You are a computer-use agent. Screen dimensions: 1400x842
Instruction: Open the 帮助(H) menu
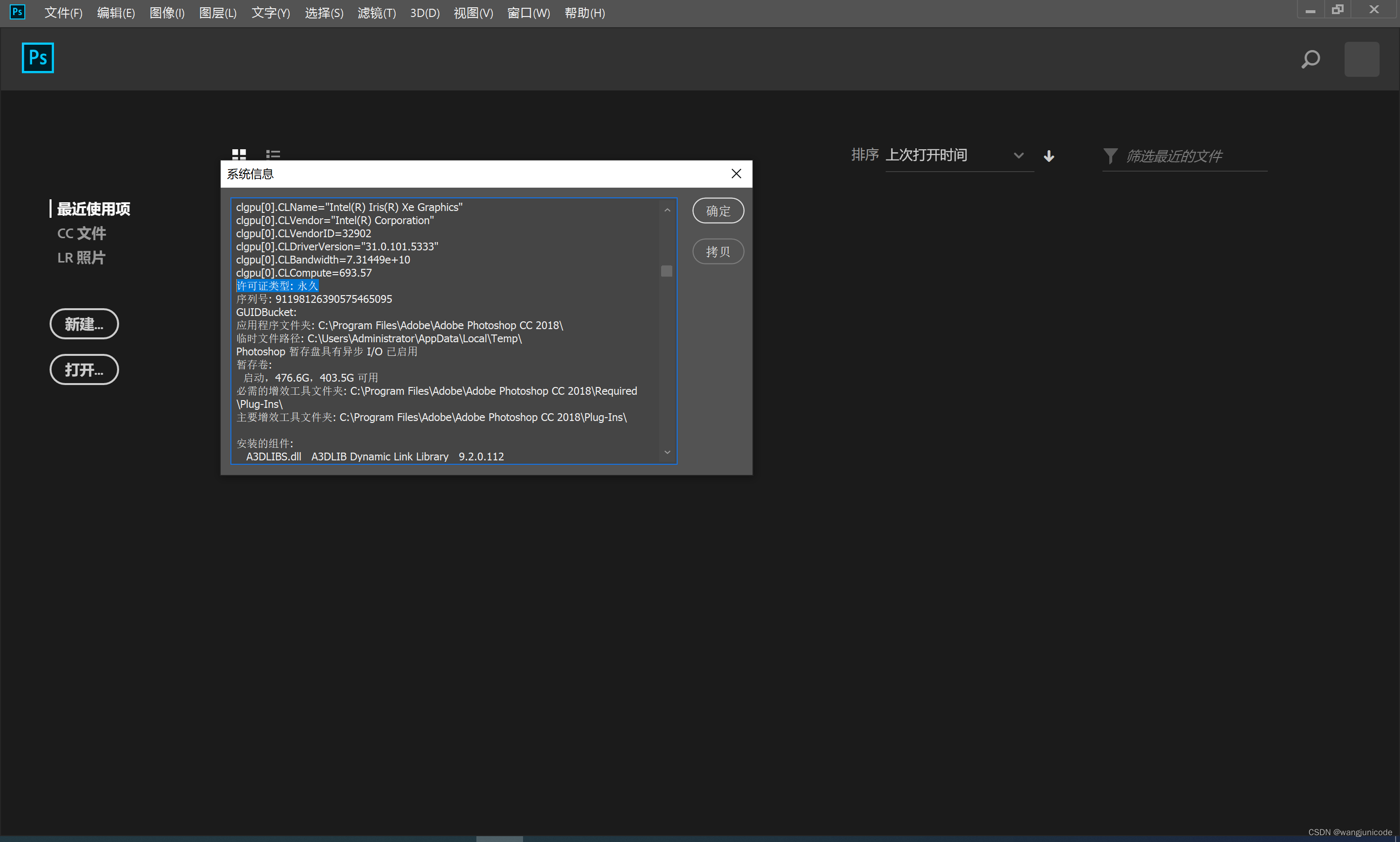(x=585, y=13)
